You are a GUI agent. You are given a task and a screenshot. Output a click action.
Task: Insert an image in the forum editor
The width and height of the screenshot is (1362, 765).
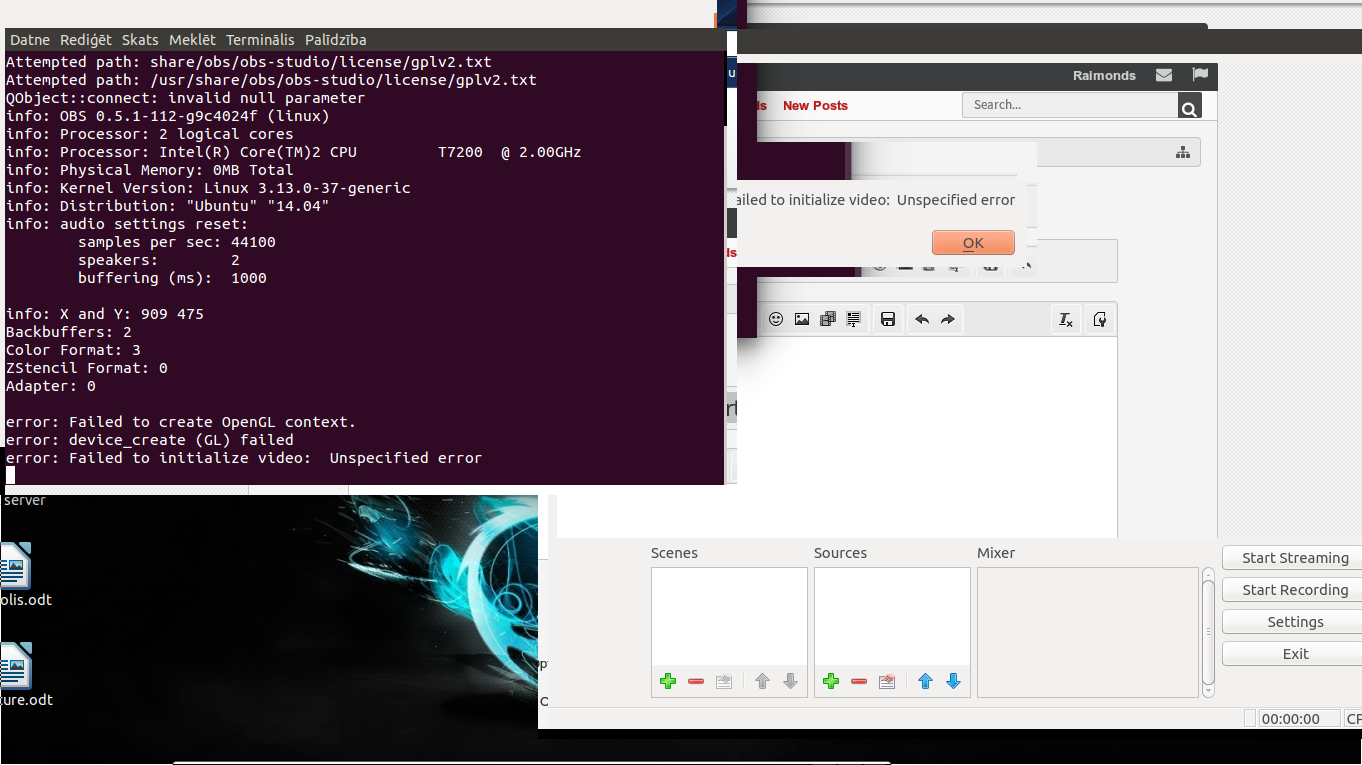802,319
